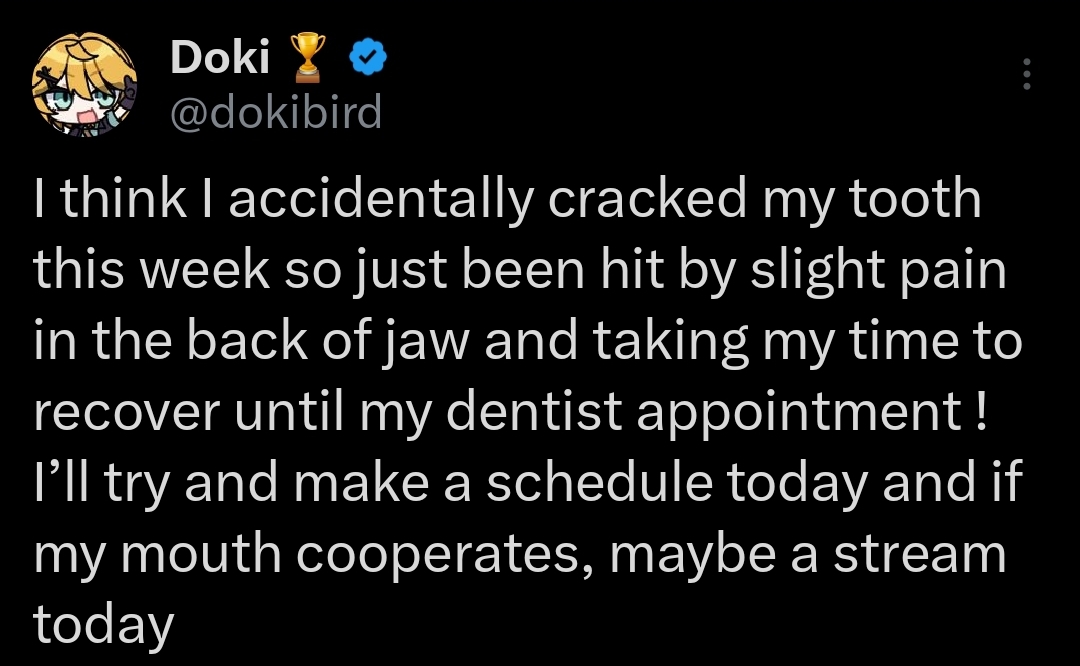The image size is (1080, 666).
Task: Click the final word 'today' on last line
Action: pos(103,625)
